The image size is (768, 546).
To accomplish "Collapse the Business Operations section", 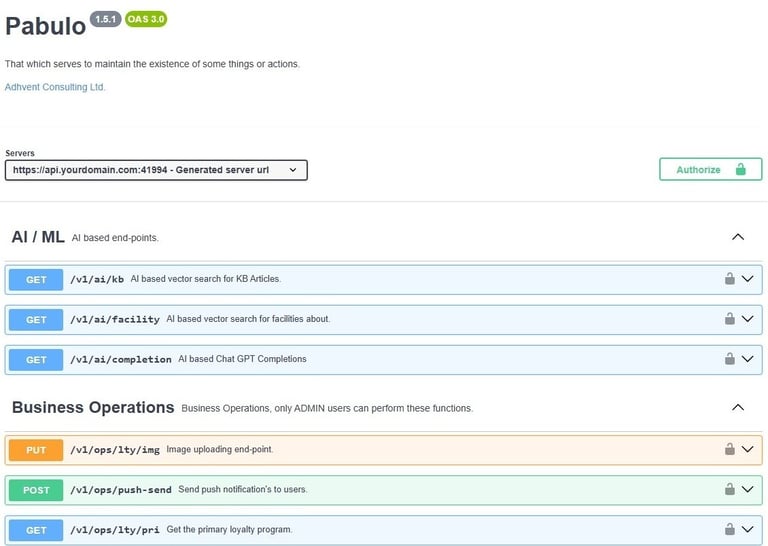I will coord(738,407).
